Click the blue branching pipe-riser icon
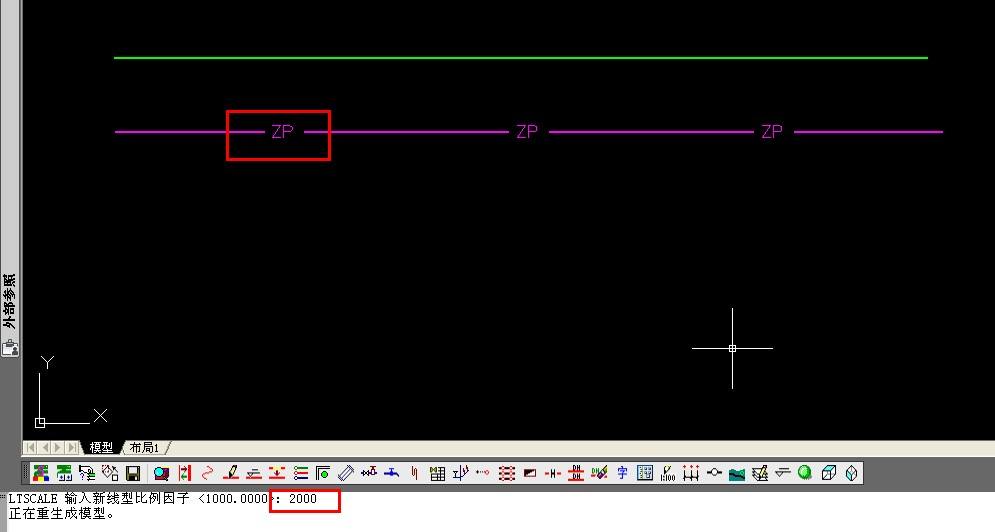Screen dimensions: 995x532 point(461,473)
